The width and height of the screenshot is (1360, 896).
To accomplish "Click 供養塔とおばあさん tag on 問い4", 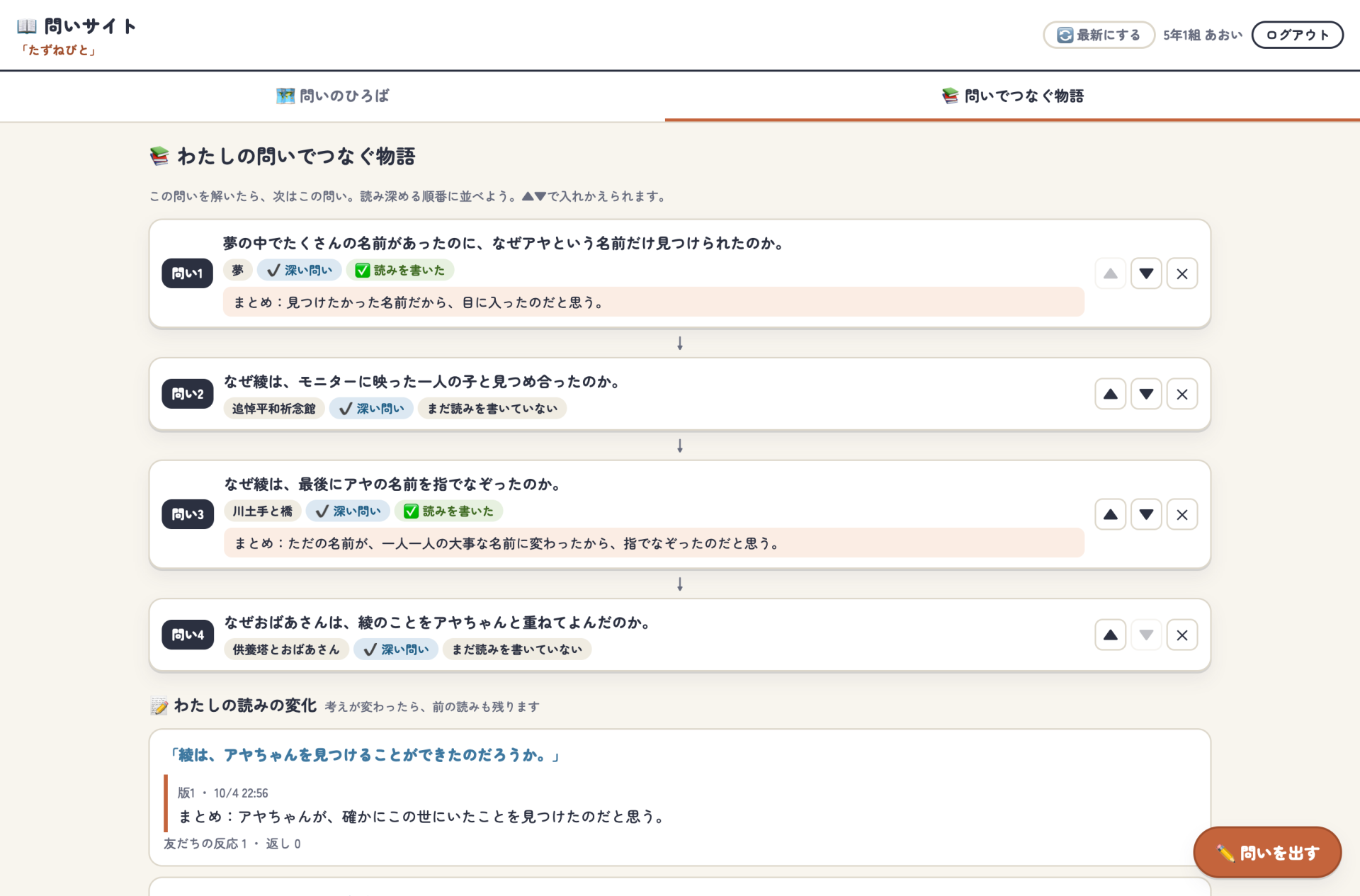I will 286,650.
